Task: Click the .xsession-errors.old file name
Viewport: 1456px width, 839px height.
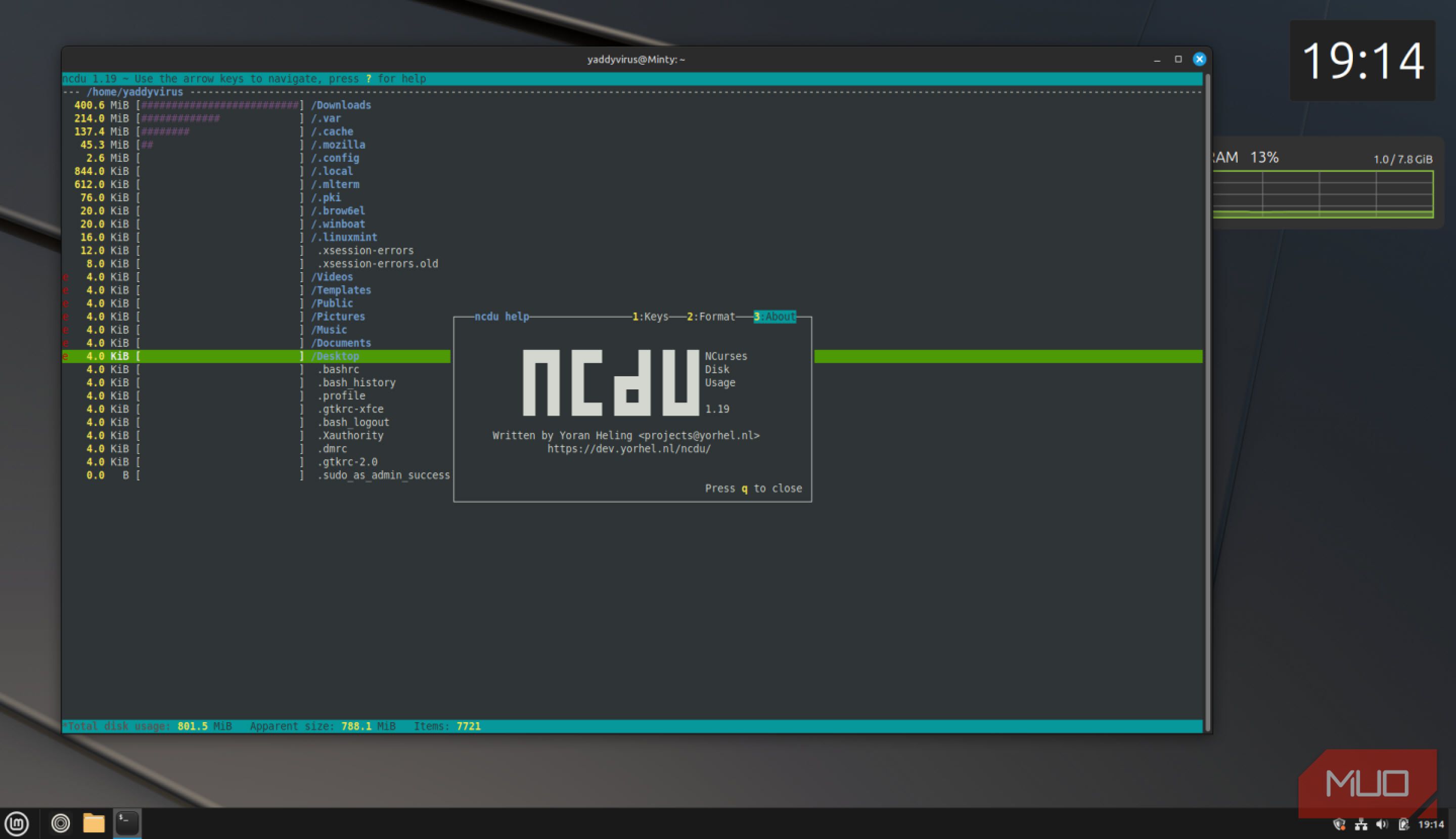Action: [x=378, y=263]
